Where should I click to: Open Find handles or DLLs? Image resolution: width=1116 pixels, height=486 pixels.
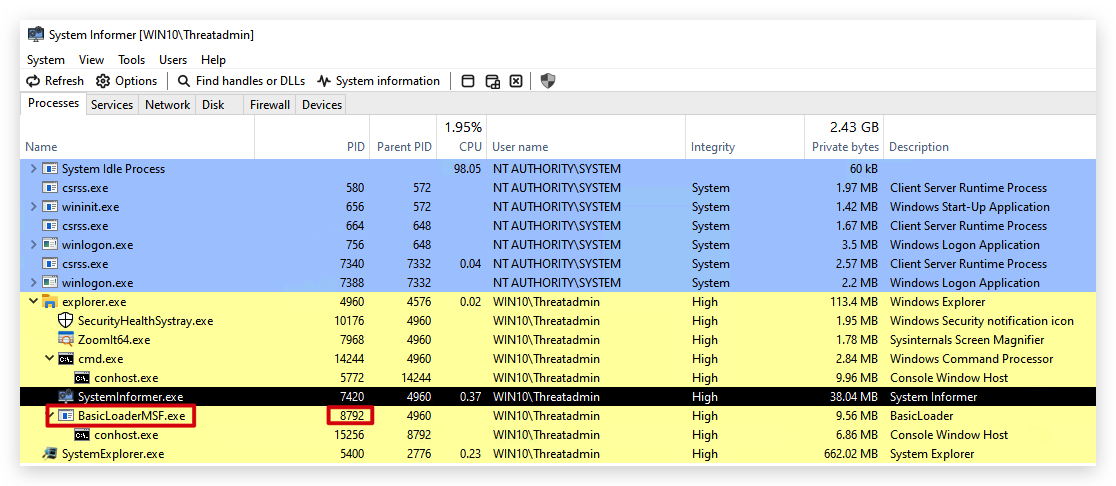point(241,81)
